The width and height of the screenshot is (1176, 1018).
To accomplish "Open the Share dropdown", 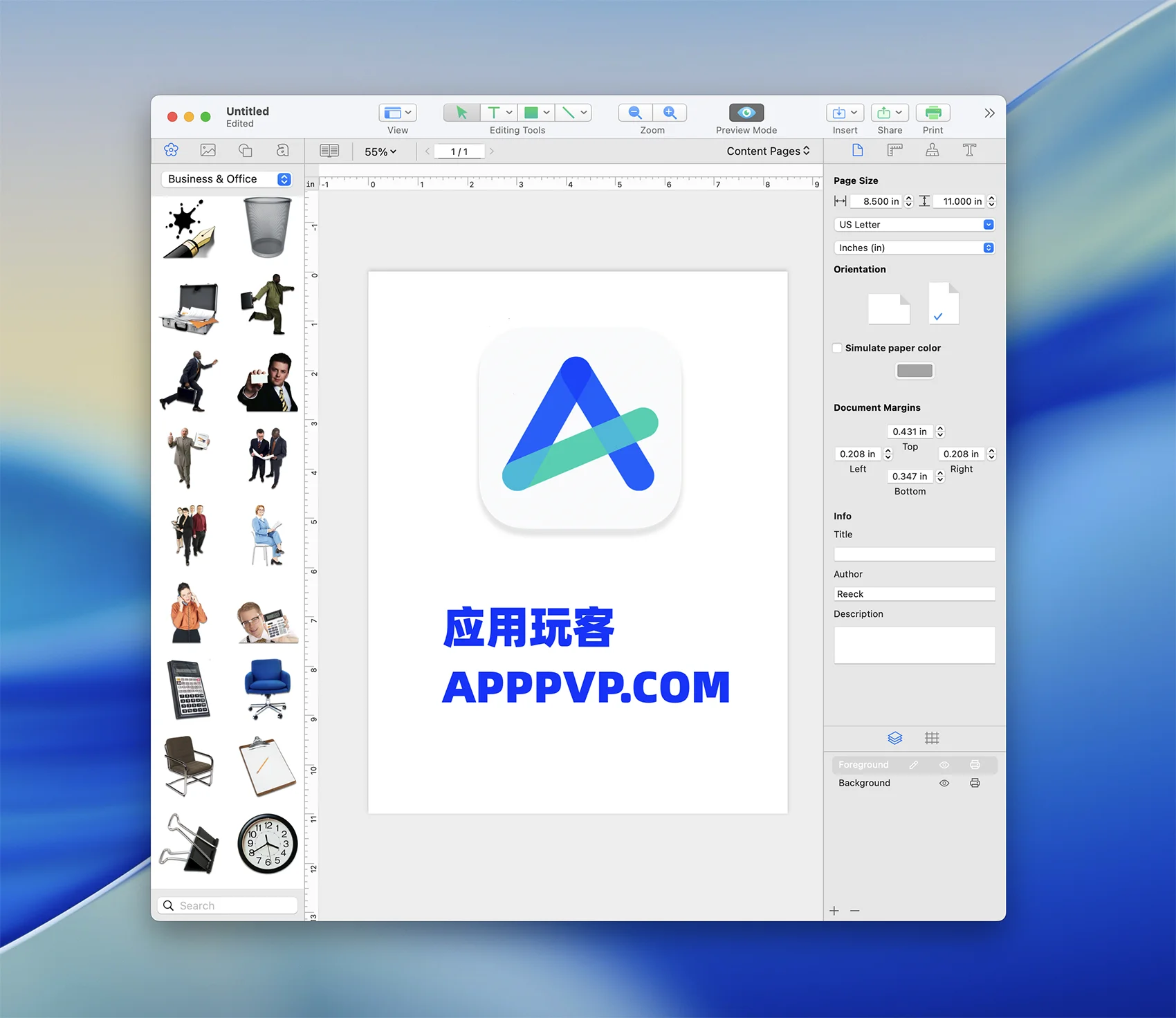I will [x=890, y=113].
